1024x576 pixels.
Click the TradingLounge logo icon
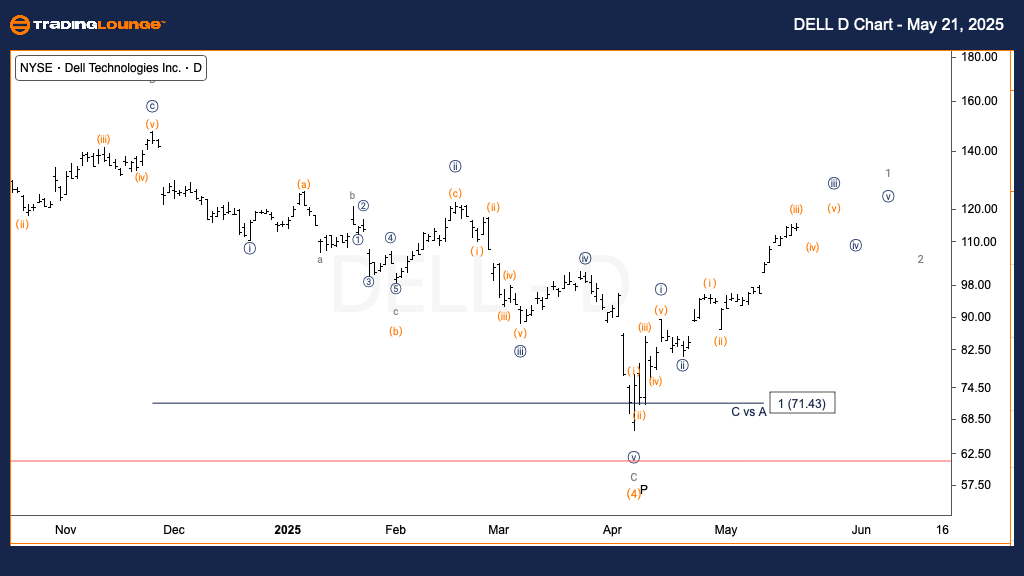(x=20, y=25)
